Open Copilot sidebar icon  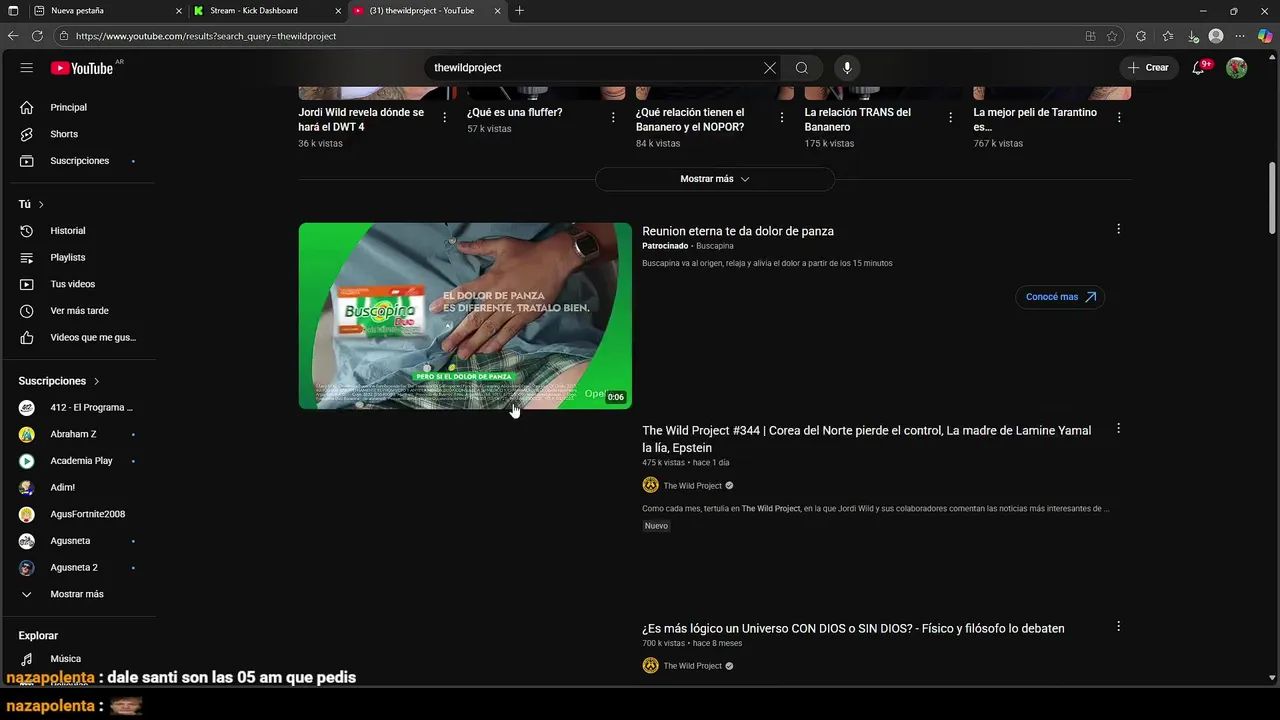(1265, 36)
